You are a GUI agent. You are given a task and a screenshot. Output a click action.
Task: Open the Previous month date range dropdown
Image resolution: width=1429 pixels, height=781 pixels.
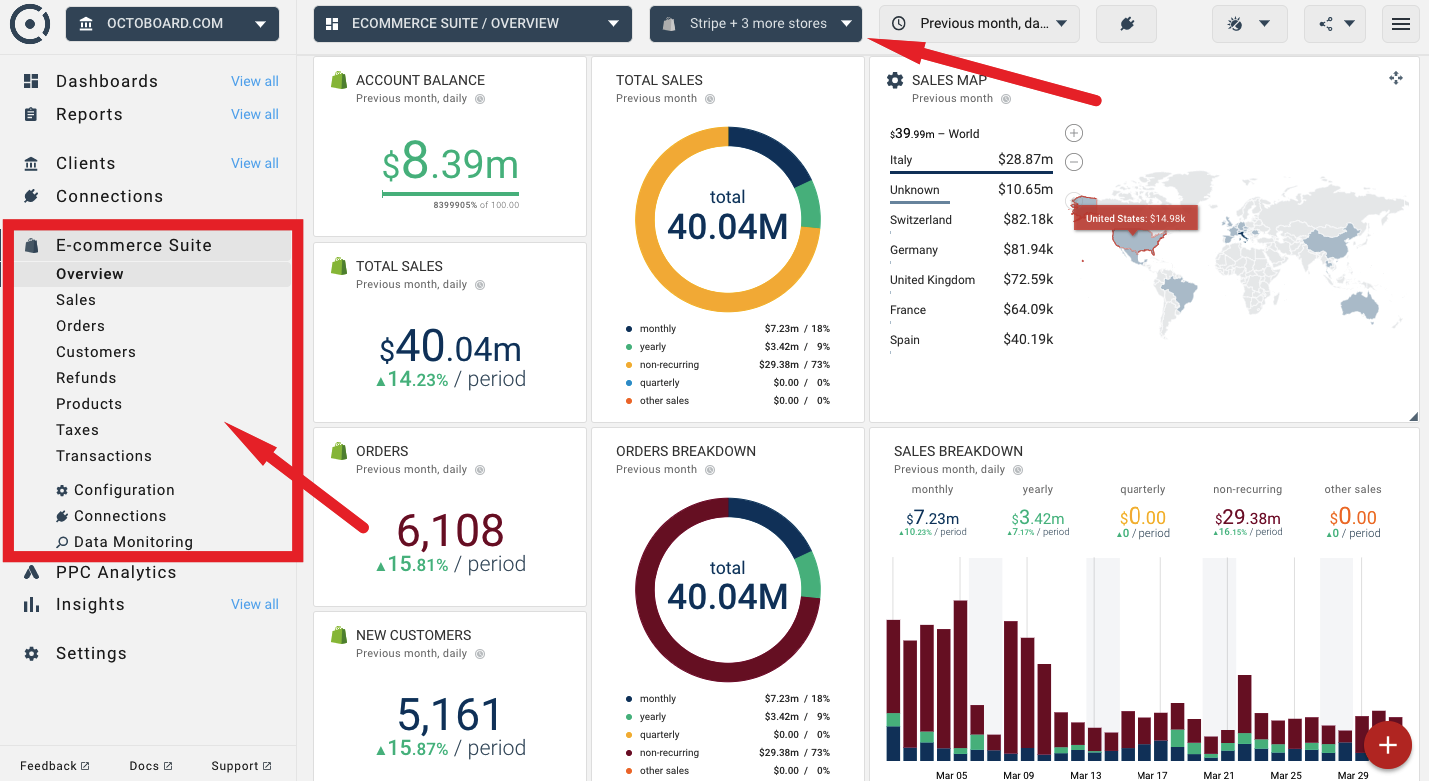(x=980, y=24)
